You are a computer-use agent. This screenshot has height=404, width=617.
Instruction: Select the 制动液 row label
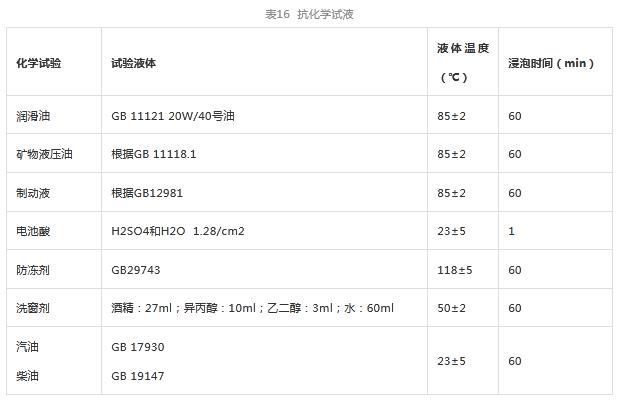click(x=32, y=193)
